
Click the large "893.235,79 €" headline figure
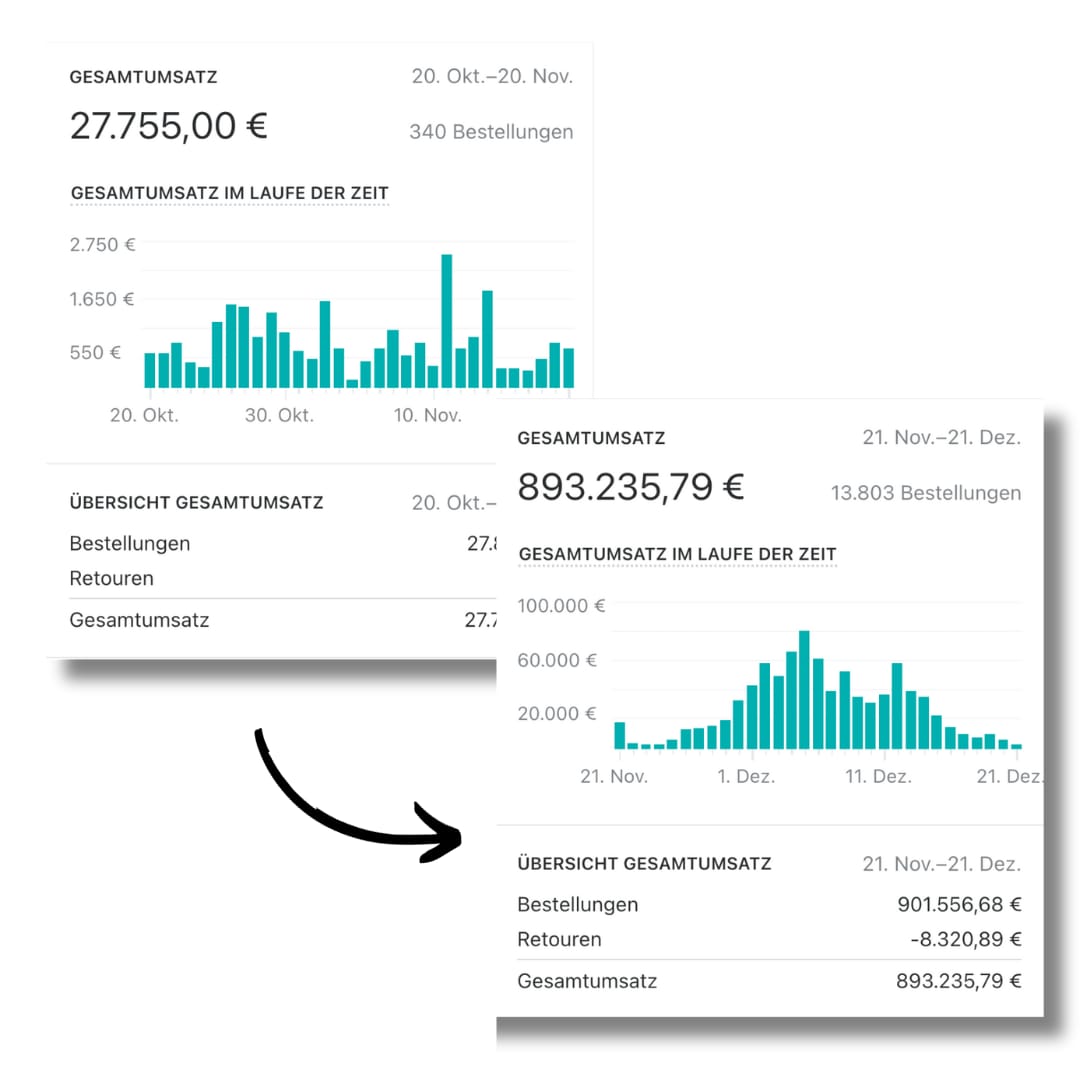point(631,487)
